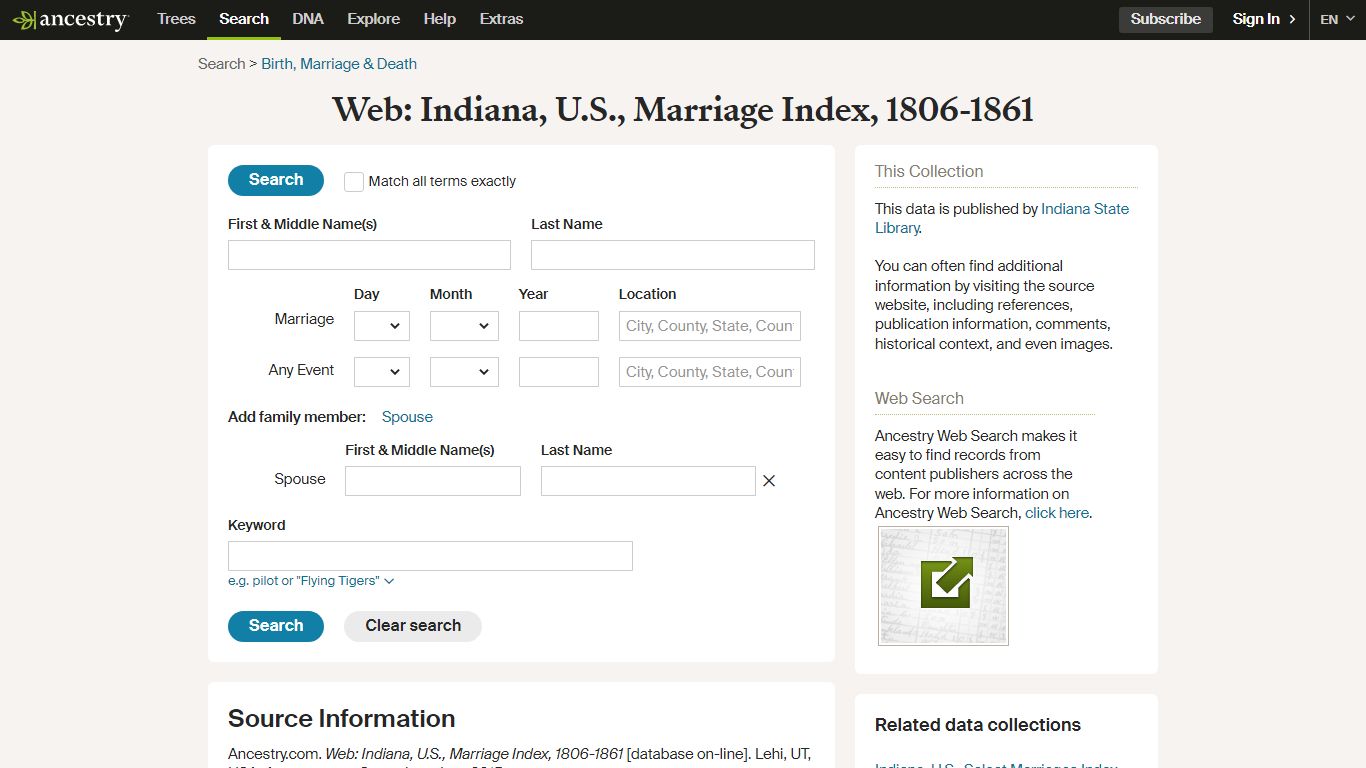Open the Explore menu
Viewport: 1366px width, 768px height.
click(374, 19)
